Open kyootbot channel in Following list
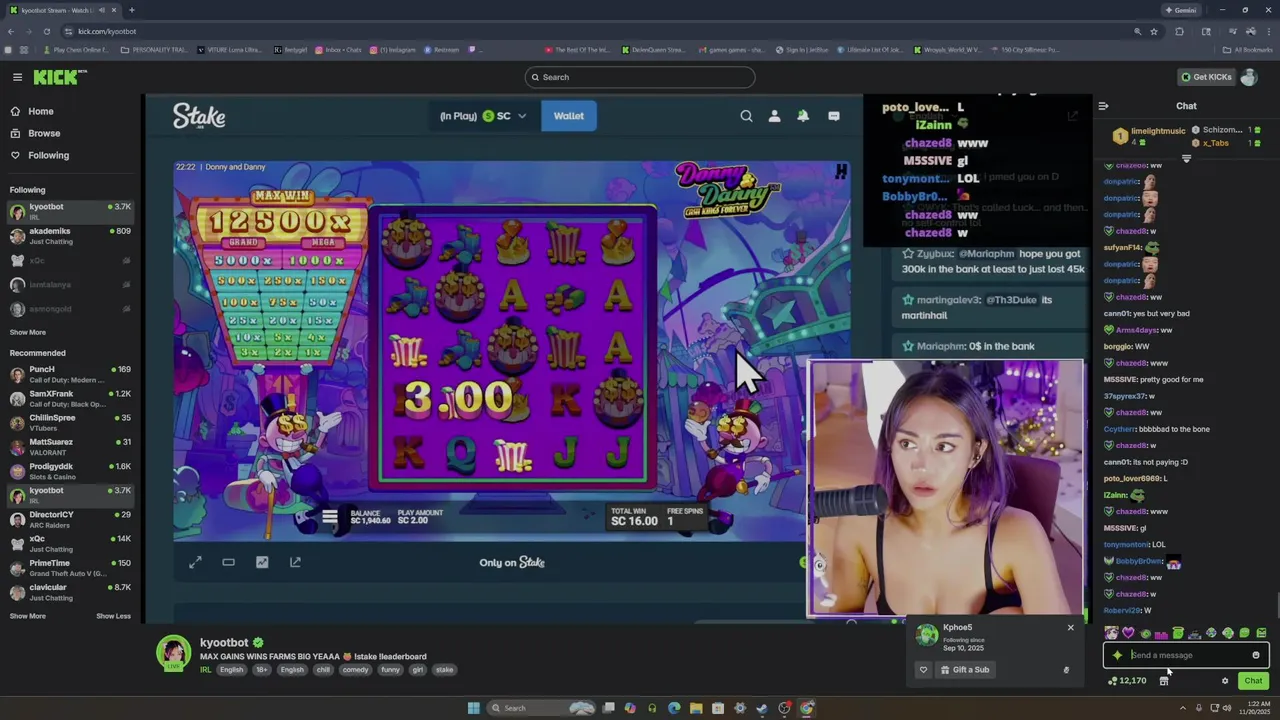 click(x=70, y=212)
